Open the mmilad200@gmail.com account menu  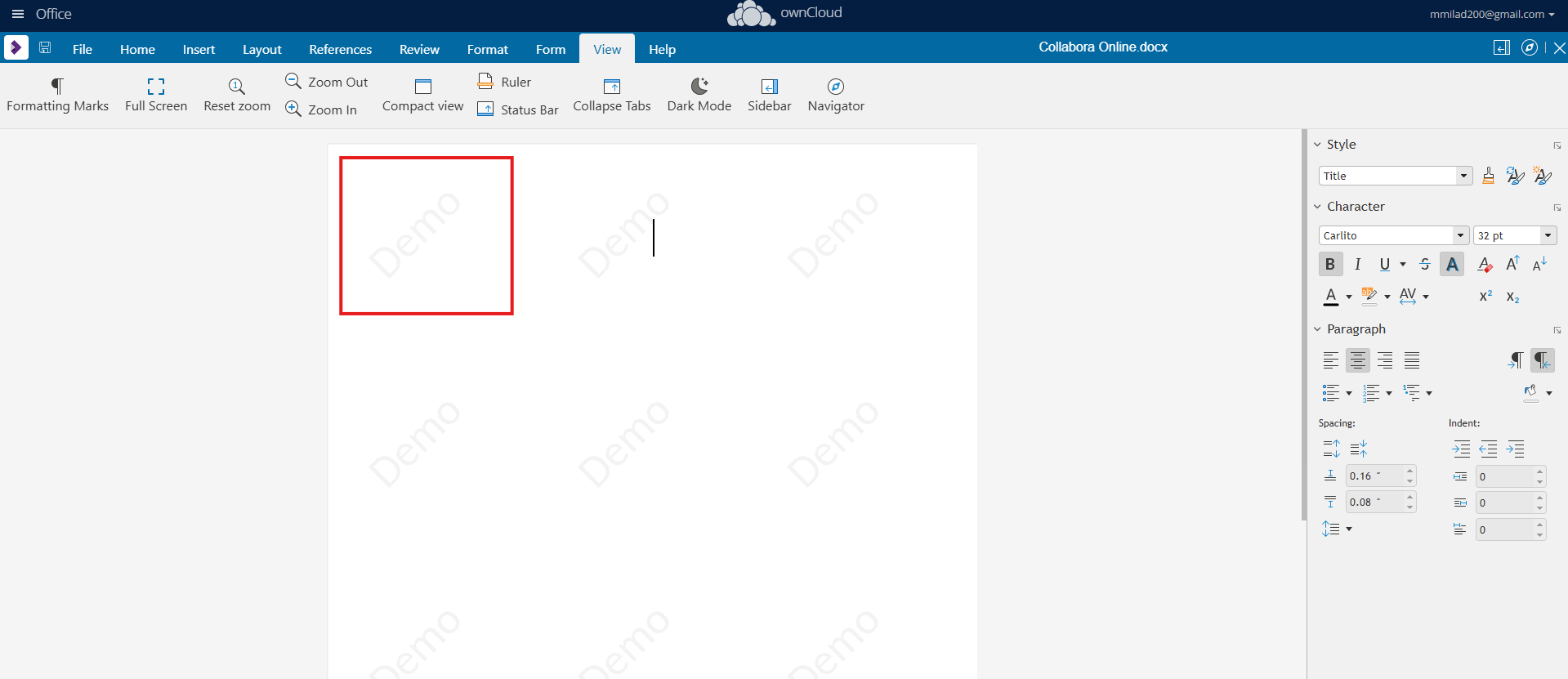coord(1491,14)
